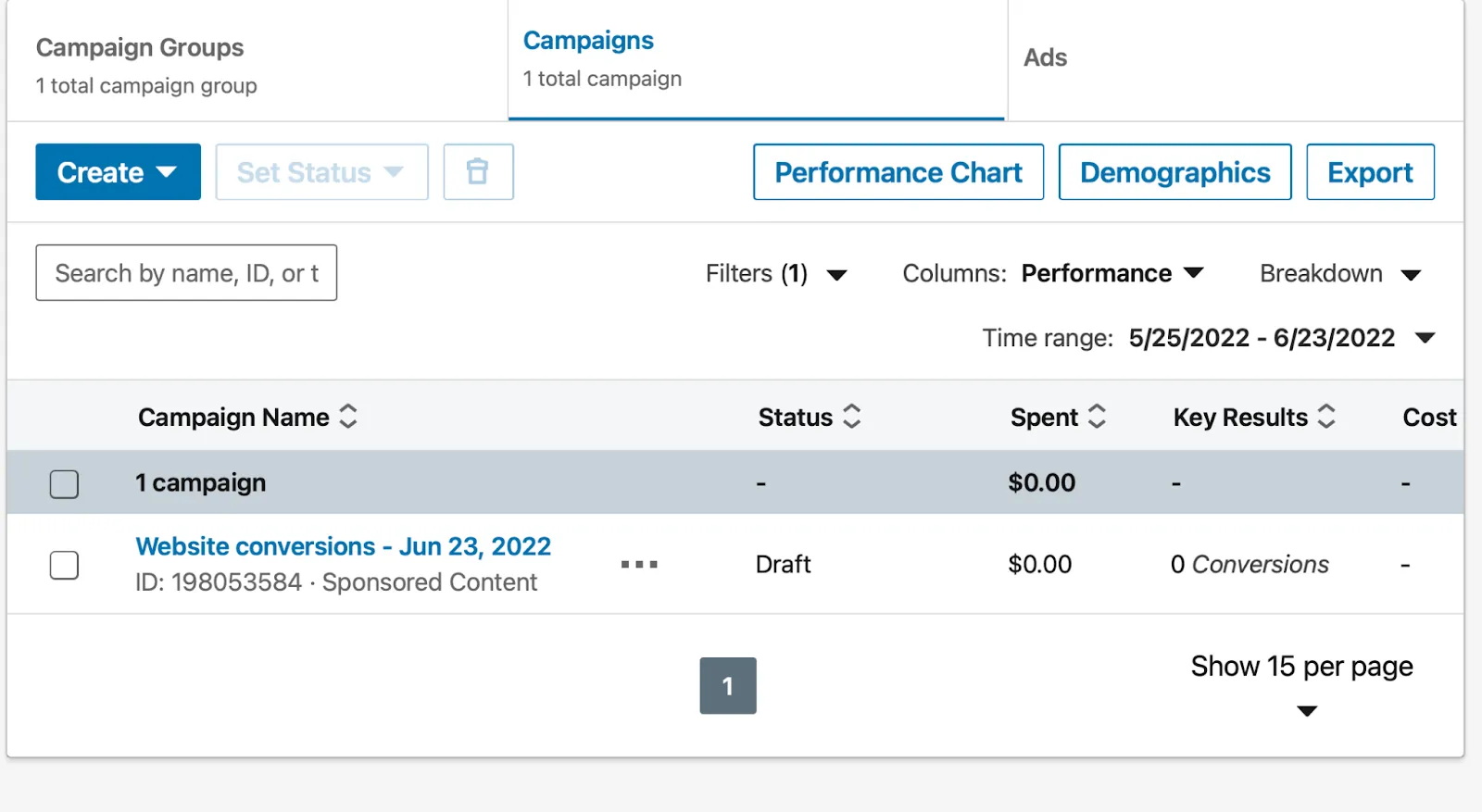Click the trash delete icon
The image size is (1482, 812).
tap(478, 172)
